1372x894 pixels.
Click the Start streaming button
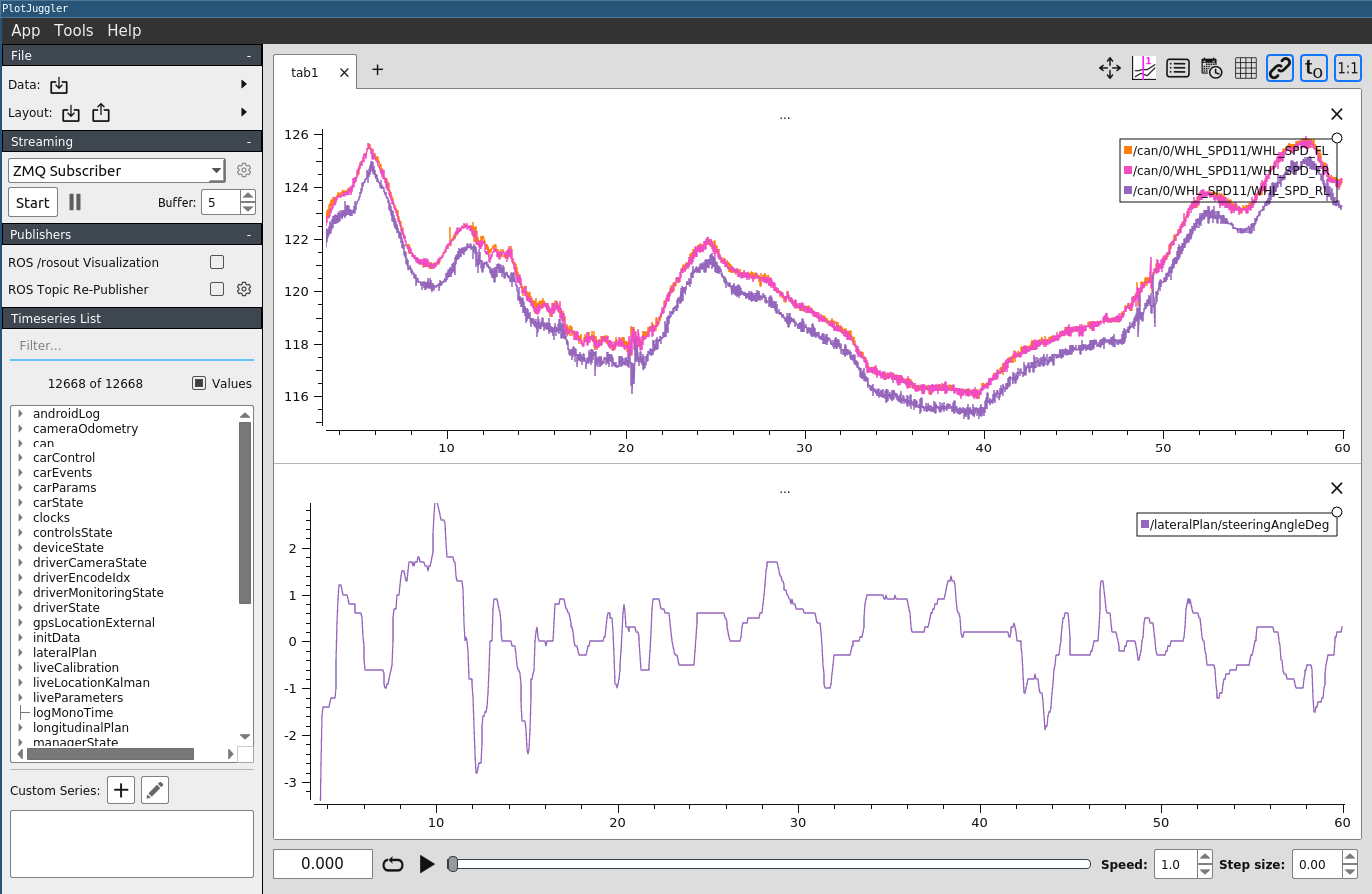(x=33, y=202)
